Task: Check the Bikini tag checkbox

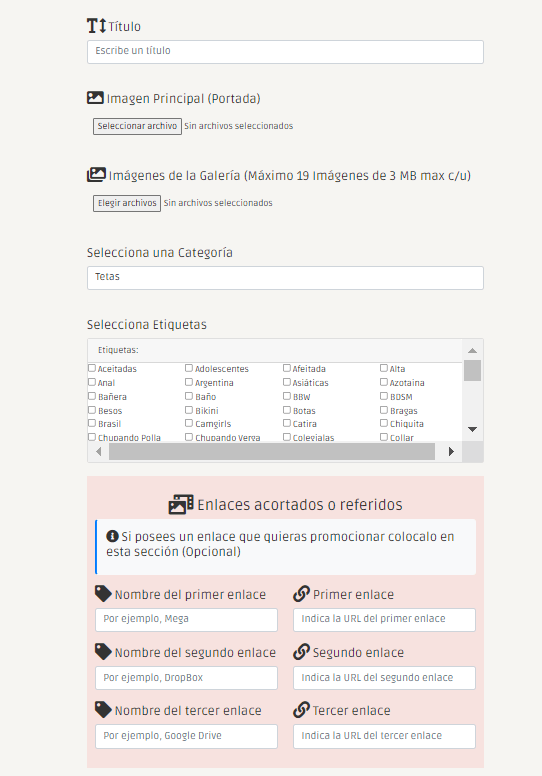Action: 189,410
